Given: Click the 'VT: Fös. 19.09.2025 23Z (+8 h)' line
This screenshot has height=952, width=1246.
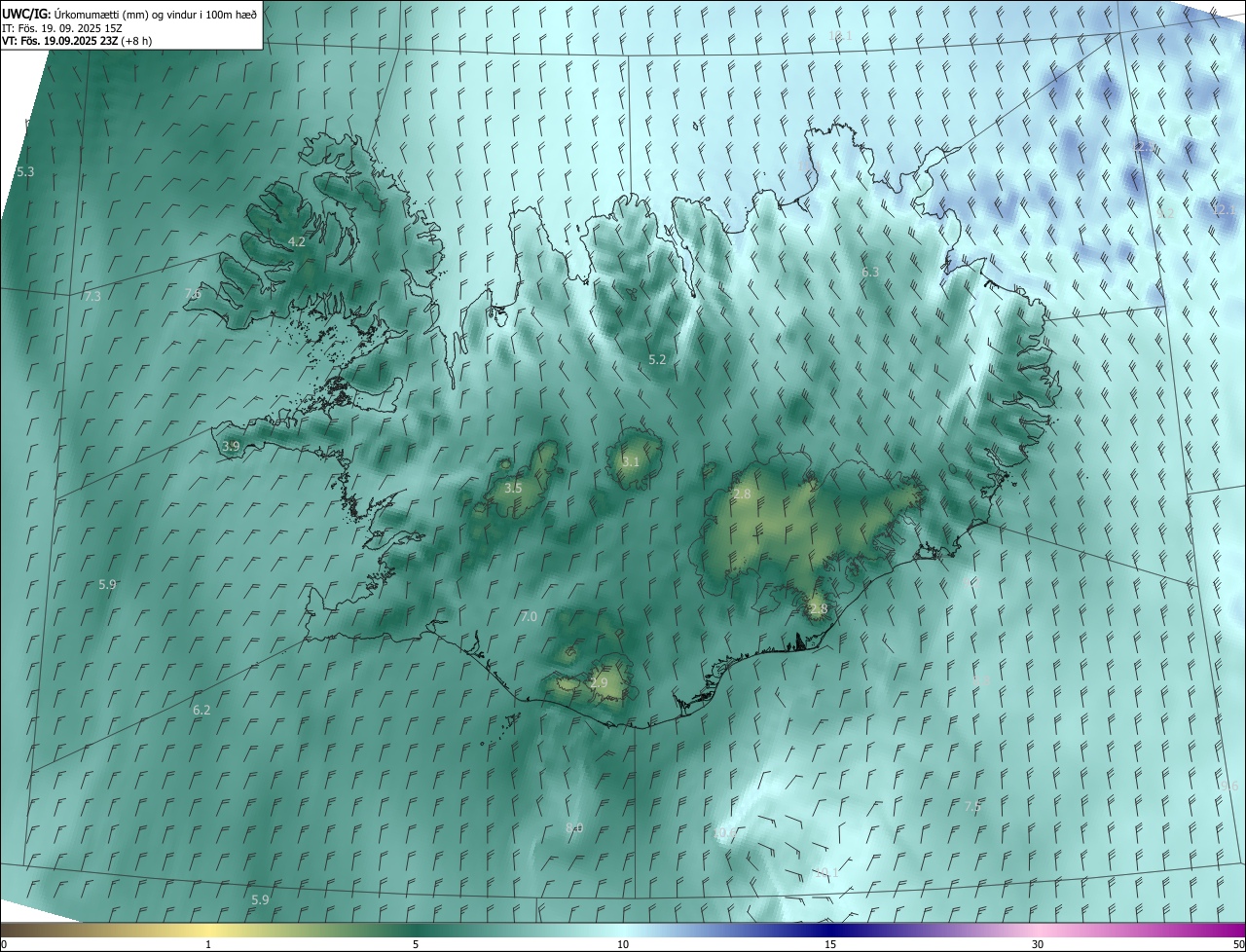Looking at the screenshot, I should point(78,41).
